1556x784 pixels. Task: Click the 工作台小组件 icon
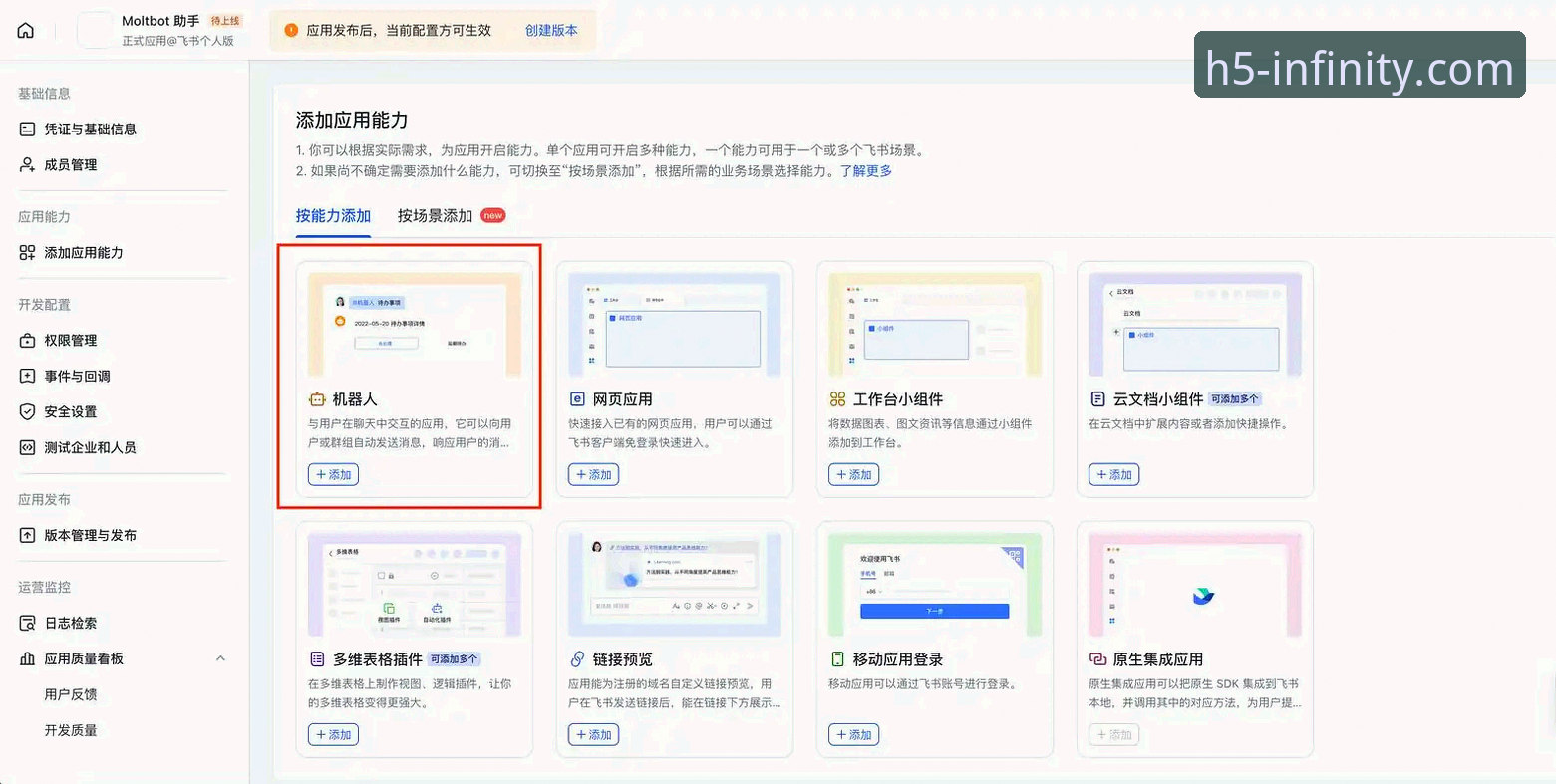coord(837,399)
